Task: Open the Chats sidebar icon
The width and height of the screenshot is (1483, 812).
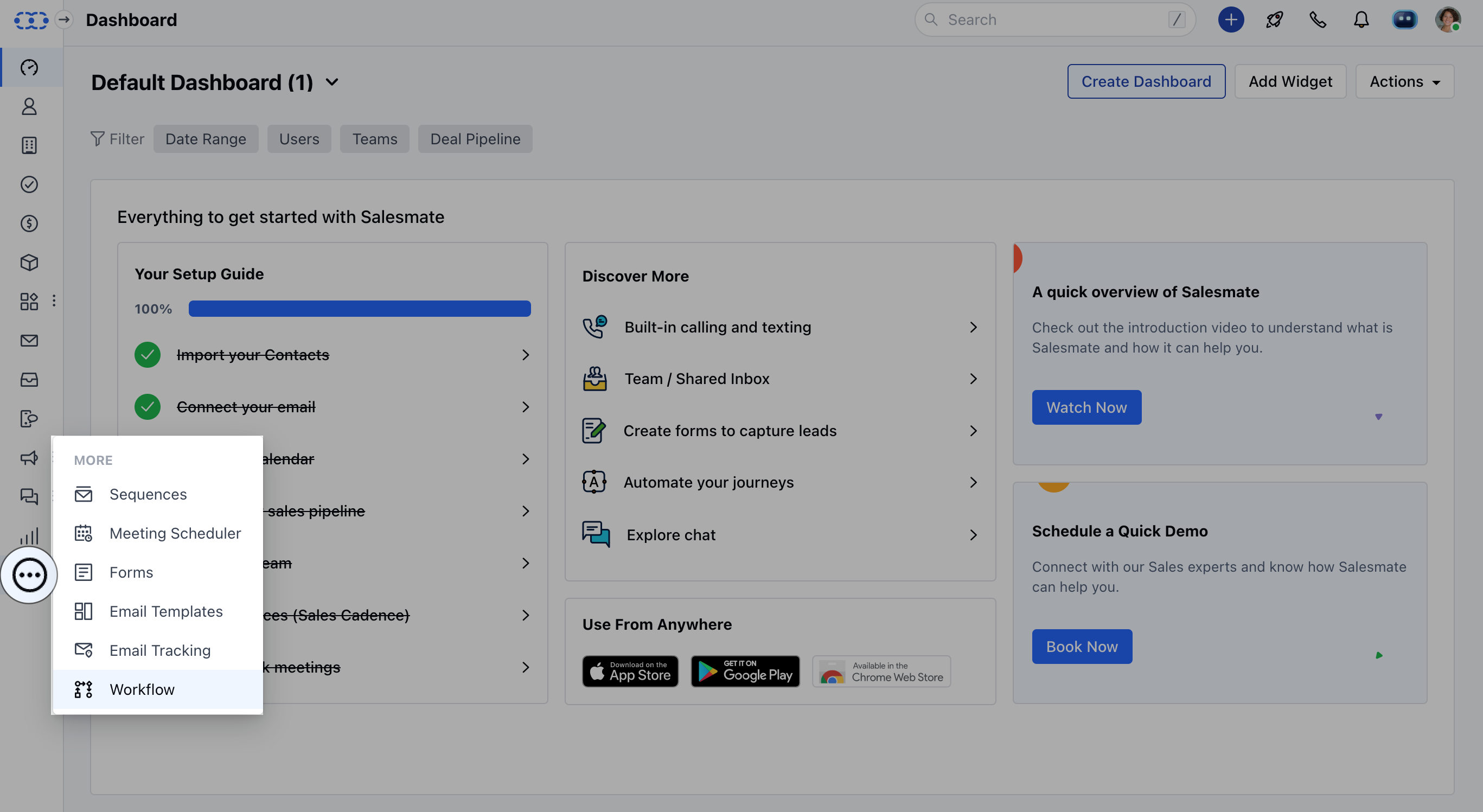Action: point(29,496)
